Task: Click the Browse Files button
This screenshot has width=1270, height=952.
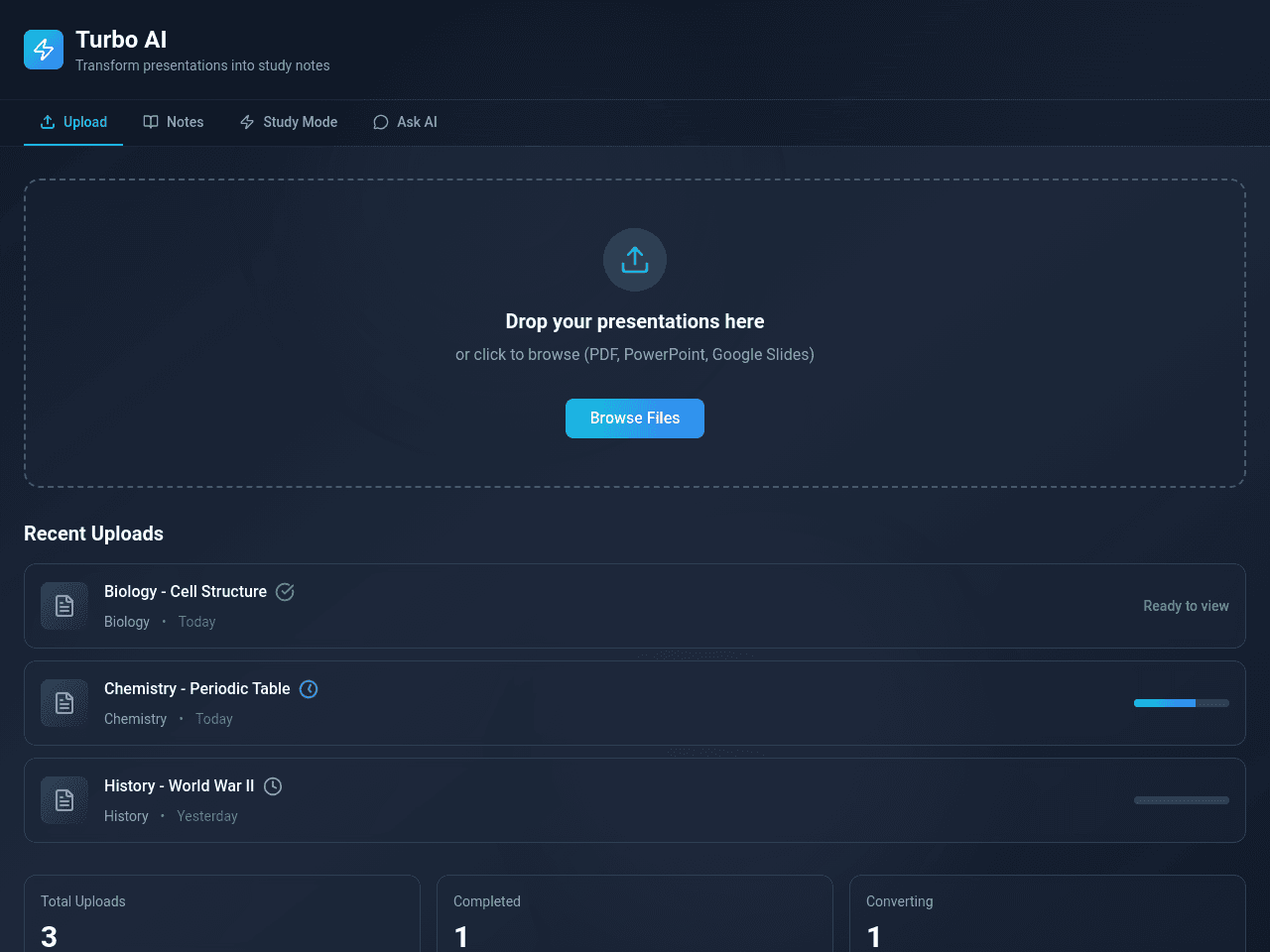Action: click(635, 418)
